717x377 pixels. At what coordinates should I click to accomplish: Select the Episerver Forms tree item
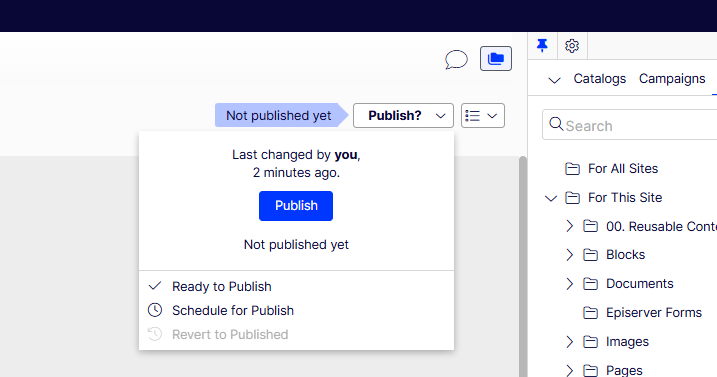(x=653, y=313)
